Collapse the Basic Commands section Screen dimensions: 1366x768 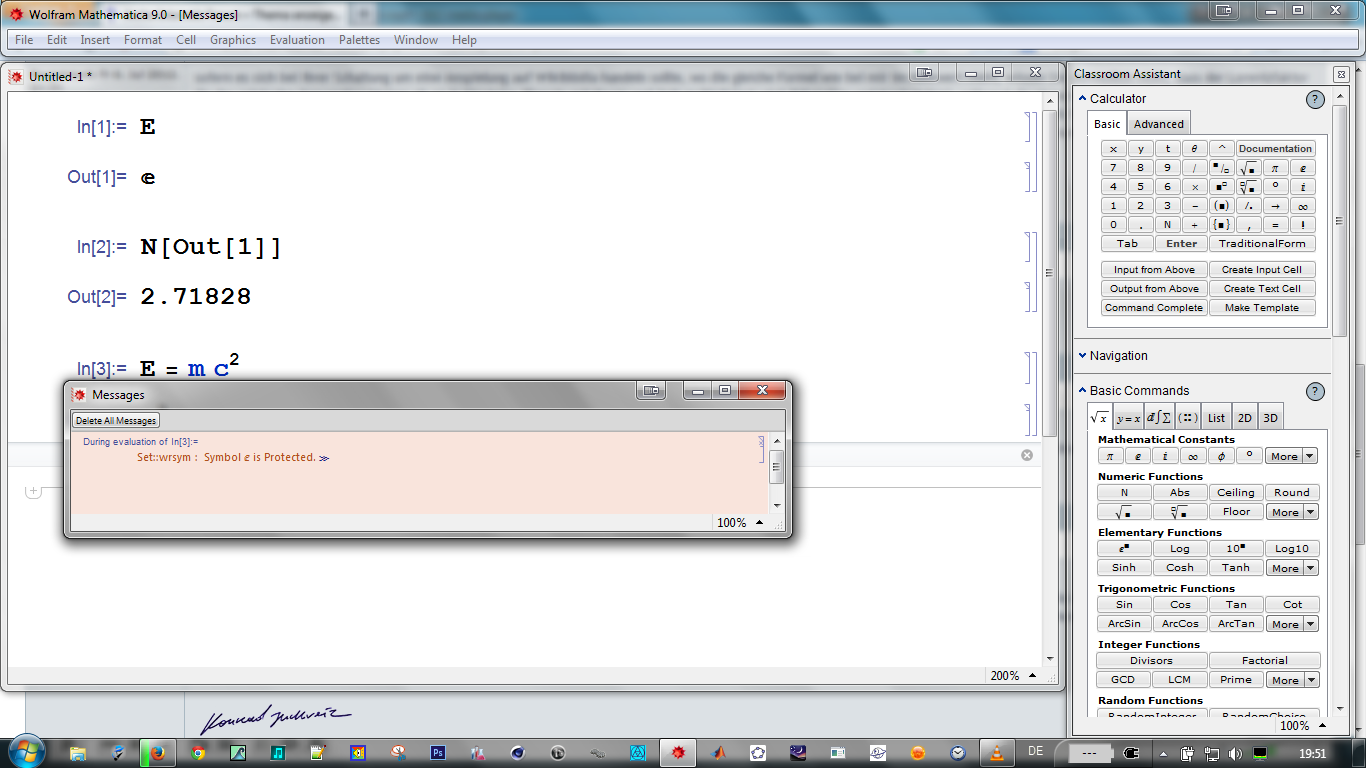point(1082,391)
